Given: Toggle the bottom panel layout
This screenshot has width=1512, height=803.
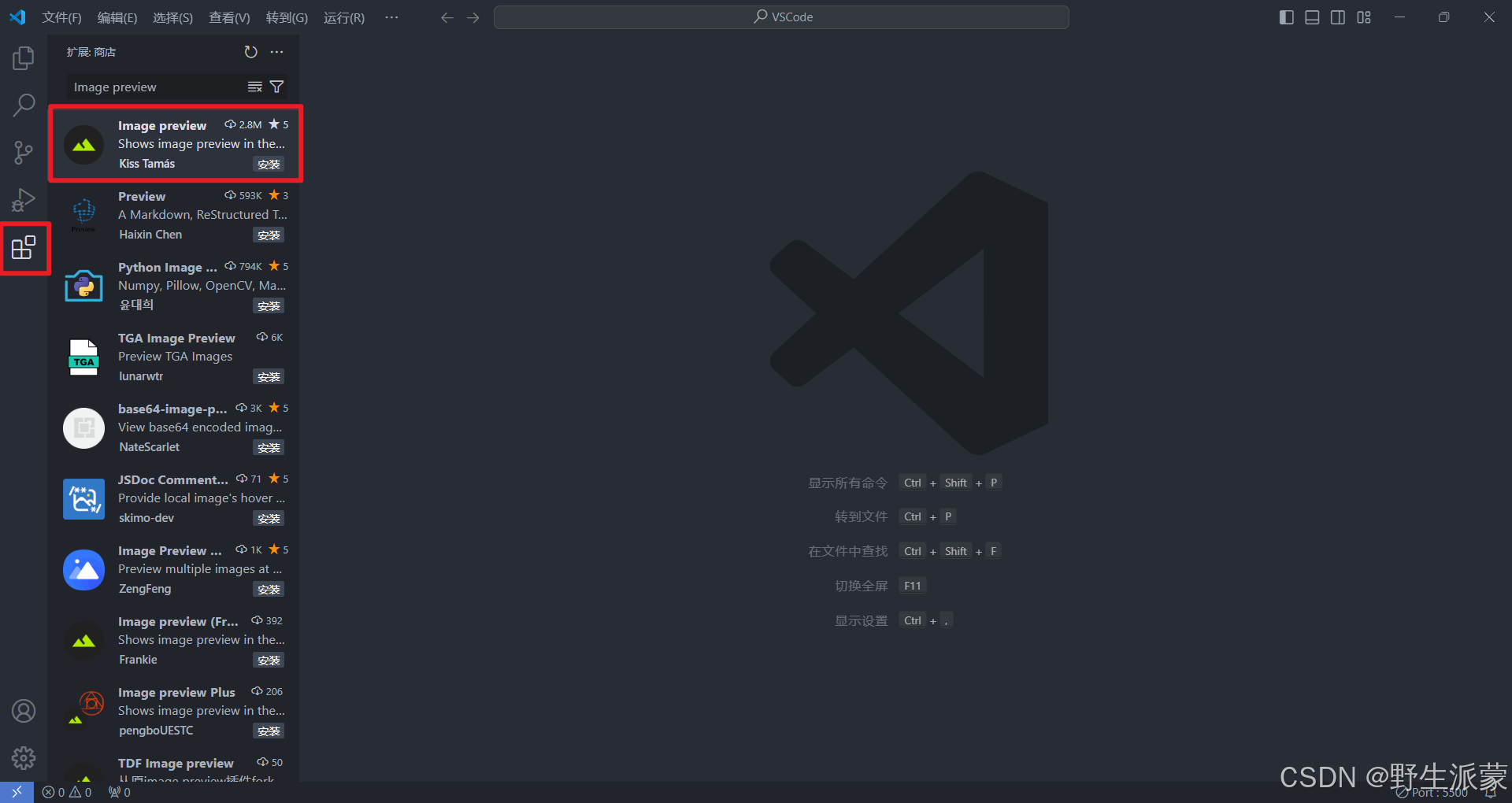Looking at the screenshot, I should [x=1312, y=17].
